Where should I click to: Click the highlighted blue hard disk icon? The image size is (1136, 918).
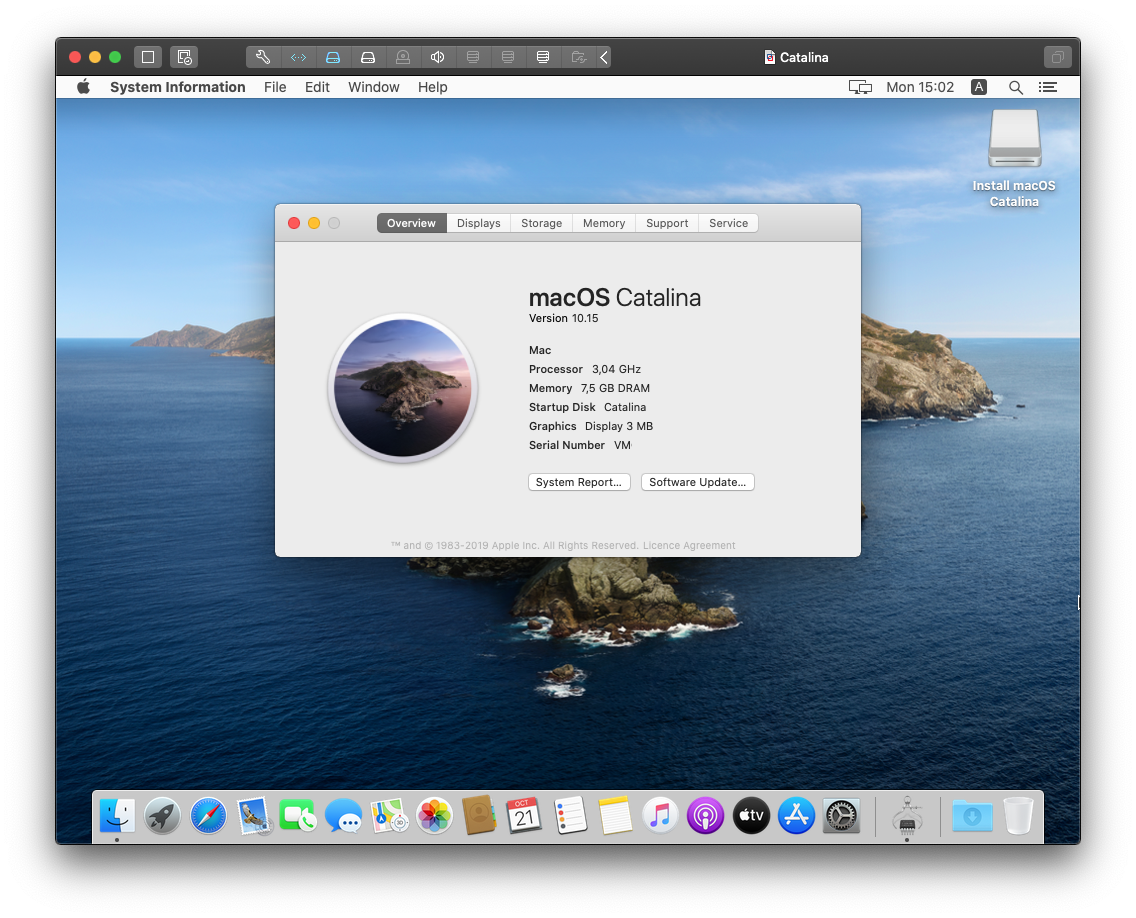pyautogui.click(x=333, y=57)
